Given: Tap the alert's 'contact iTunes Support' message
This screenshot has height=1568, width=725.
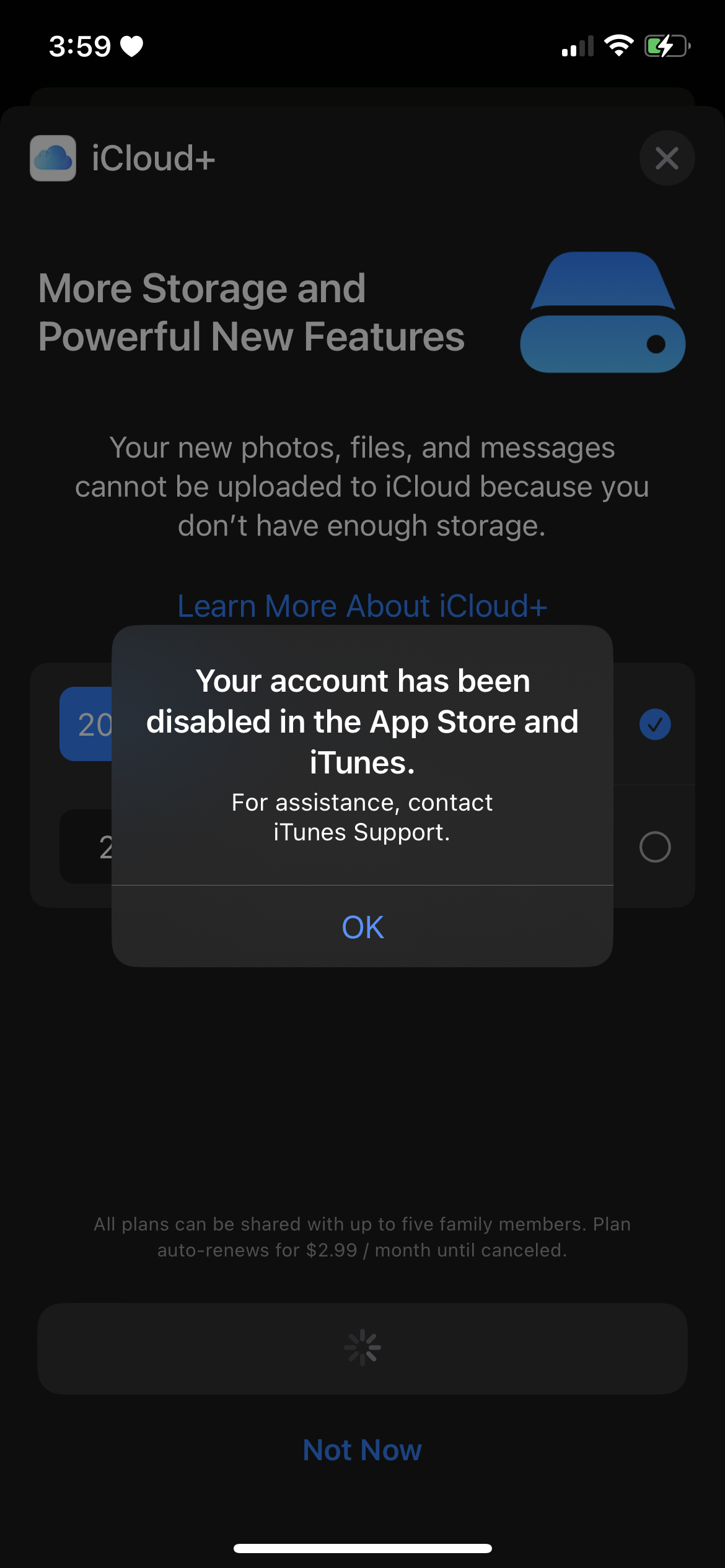Looking at the screenshot, I should tap(362, 817).
